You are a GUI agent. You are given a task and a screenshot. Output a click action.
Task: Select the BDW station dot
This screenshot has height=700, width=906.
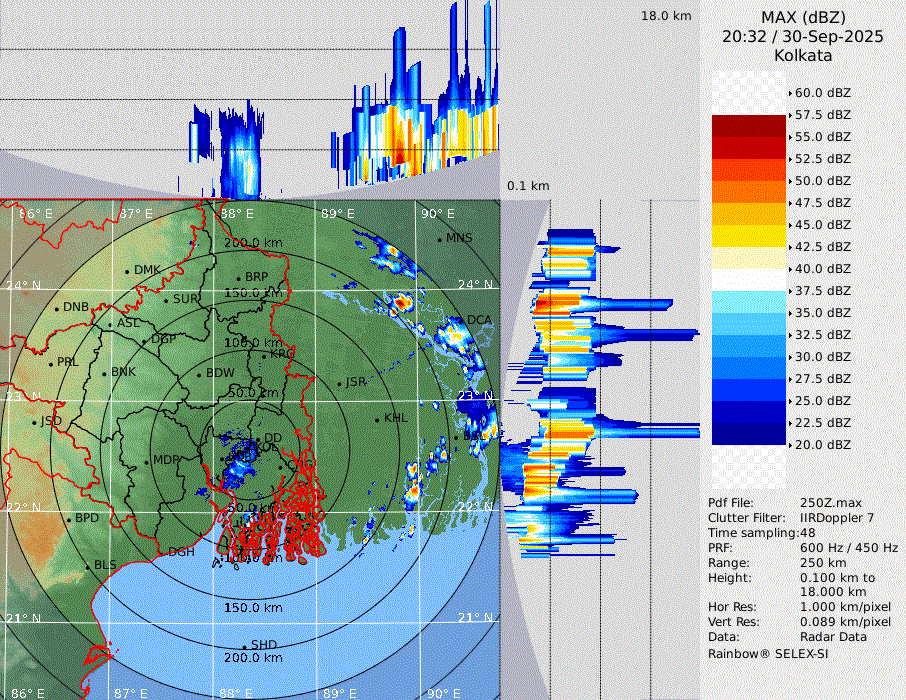pyautogui.click(x=199, y=374)
